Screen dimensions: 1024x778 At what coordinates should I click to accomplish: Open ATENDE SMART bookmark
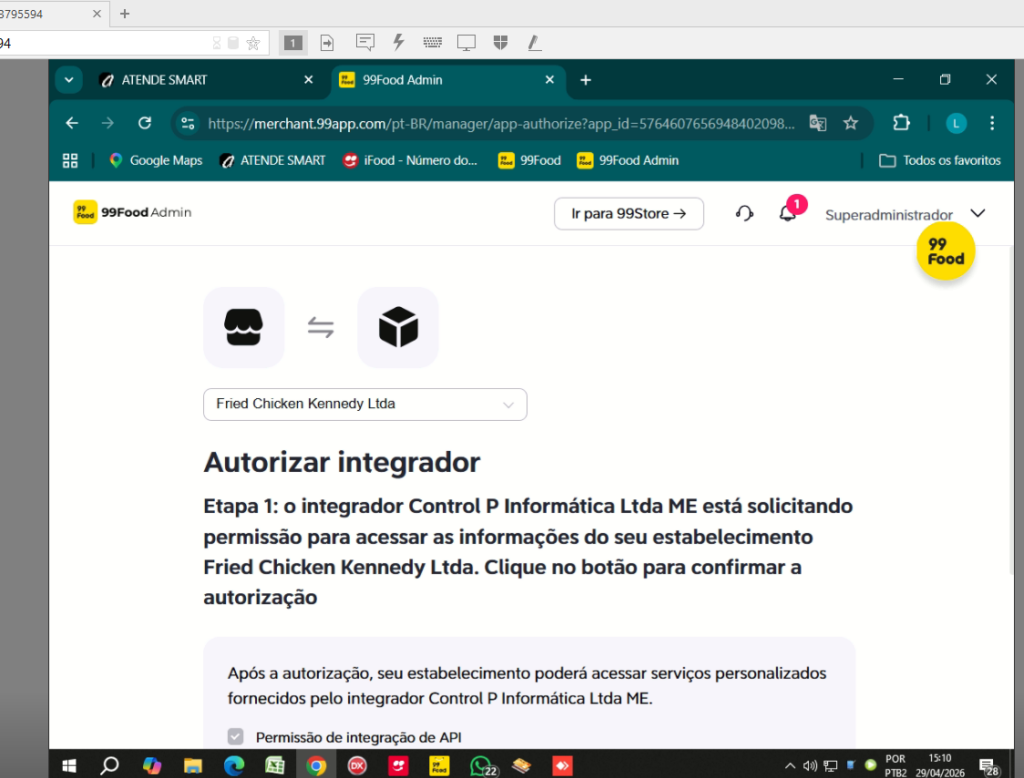[x=272, y=161]
